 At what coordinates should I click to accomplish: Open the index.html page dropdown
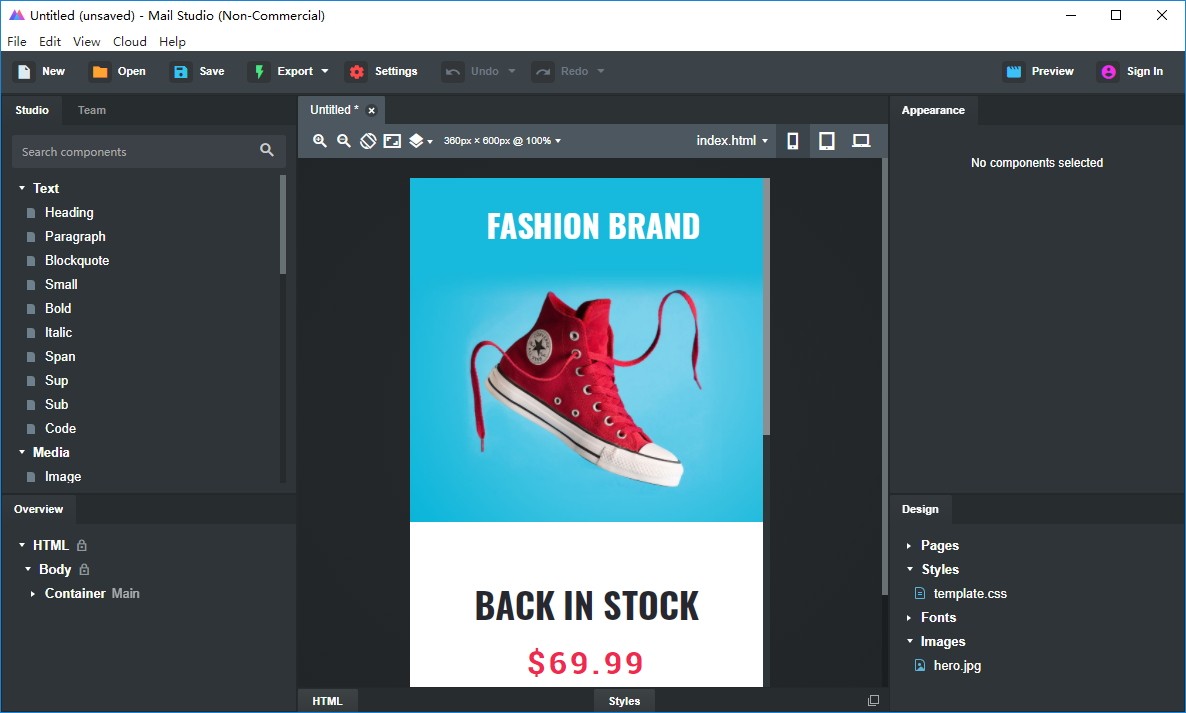click(x=731, y=141)
